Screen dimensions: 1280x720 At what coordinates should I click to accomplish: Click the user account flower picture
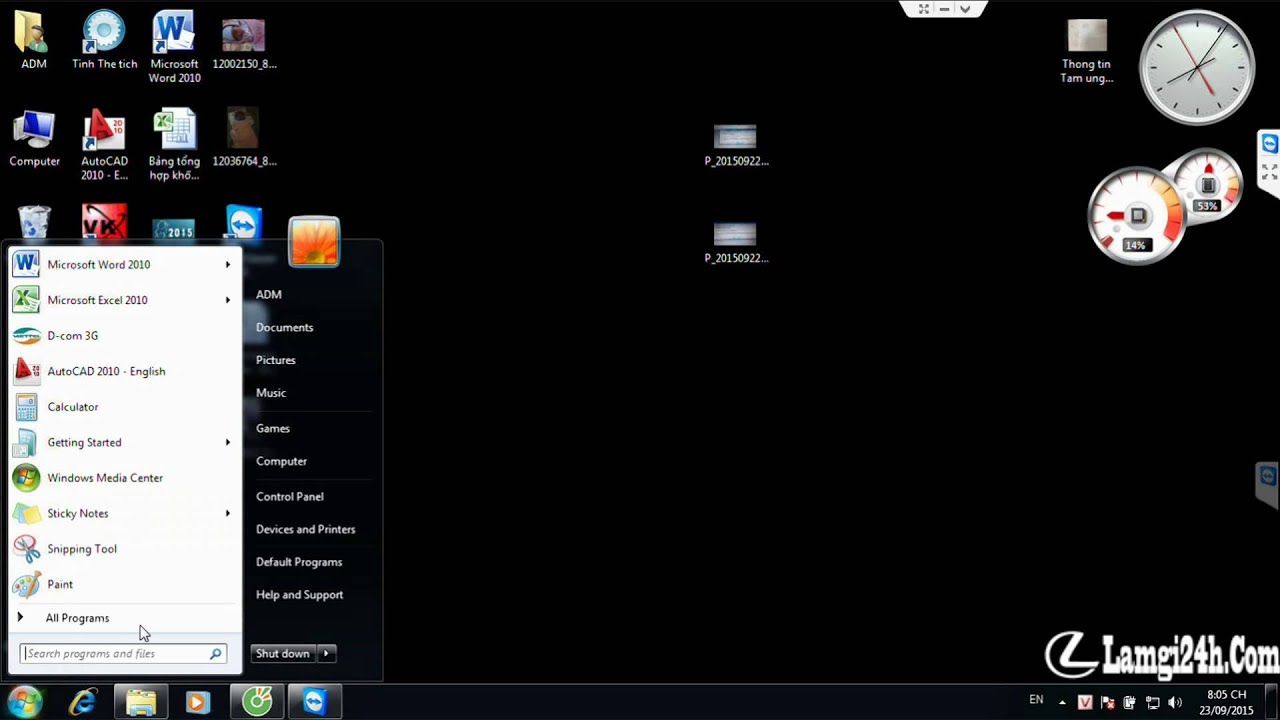tap(314, 242)
